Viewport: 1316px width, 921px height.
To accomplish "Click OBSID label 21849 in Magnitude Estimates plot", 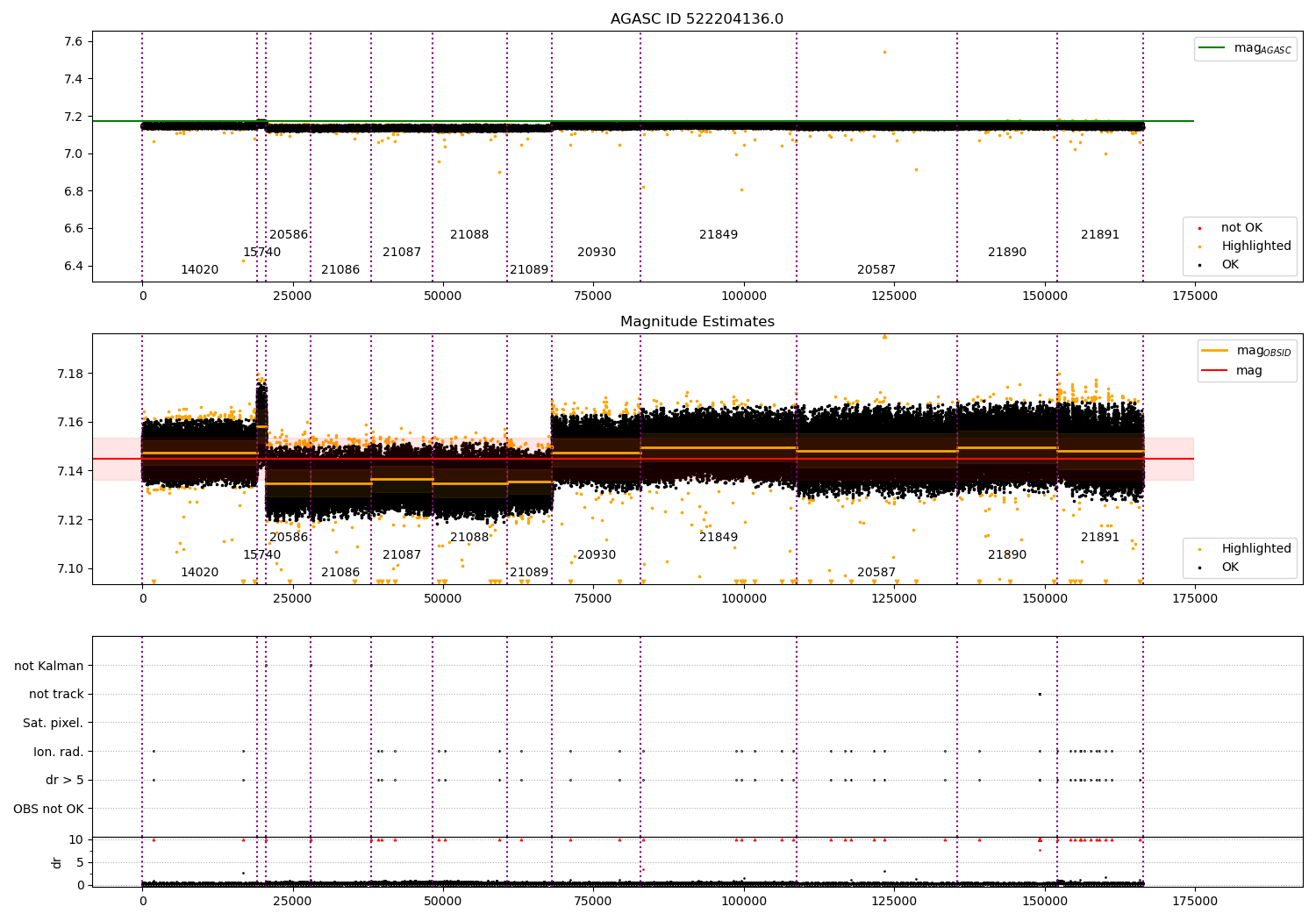I will [x=719, y=538].
